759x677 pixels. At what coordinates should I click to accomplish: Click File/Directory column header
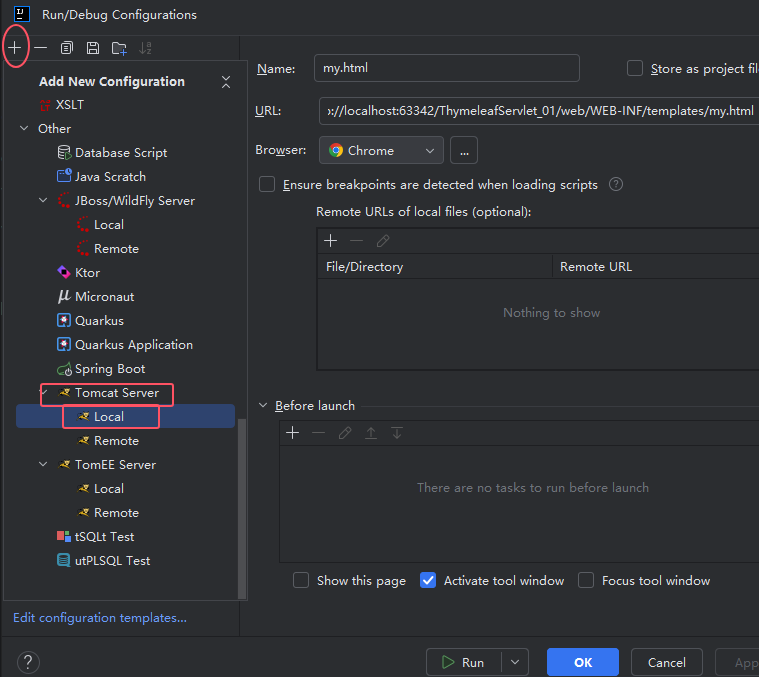435,267
